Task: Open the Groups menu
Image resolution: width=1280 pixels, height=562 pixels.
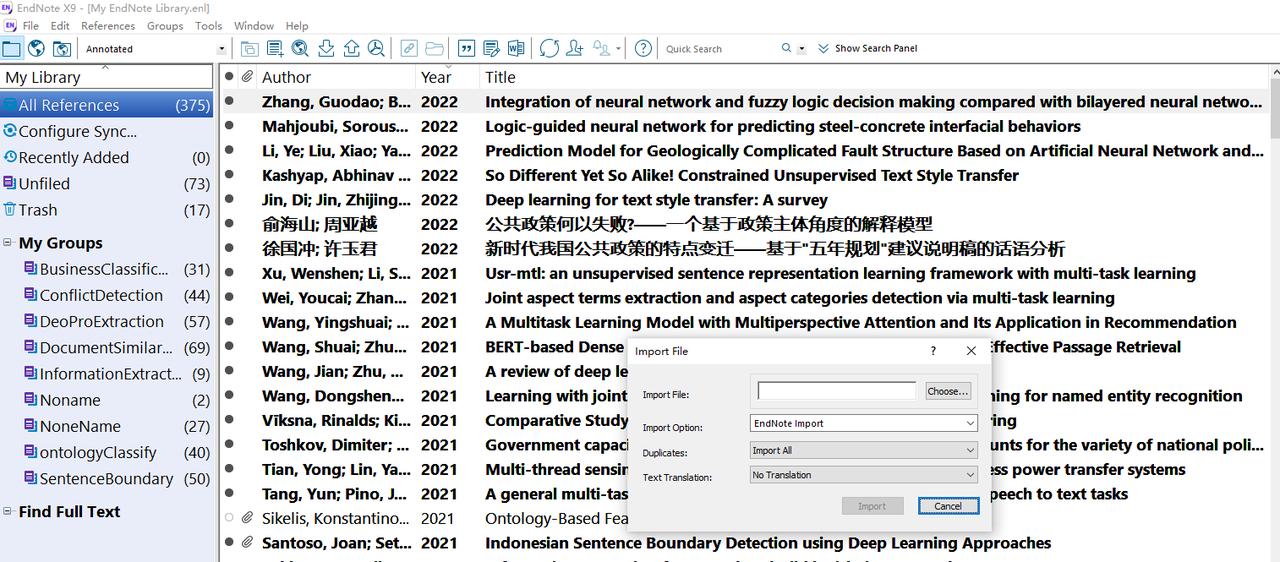Action: pos(165,26)
